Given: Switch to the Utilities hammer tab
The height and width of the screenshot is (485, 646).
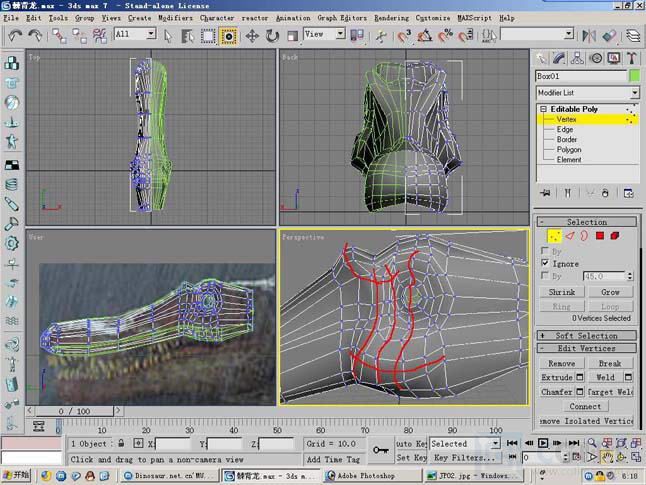Looking at the screenshot, I should 632,58.
